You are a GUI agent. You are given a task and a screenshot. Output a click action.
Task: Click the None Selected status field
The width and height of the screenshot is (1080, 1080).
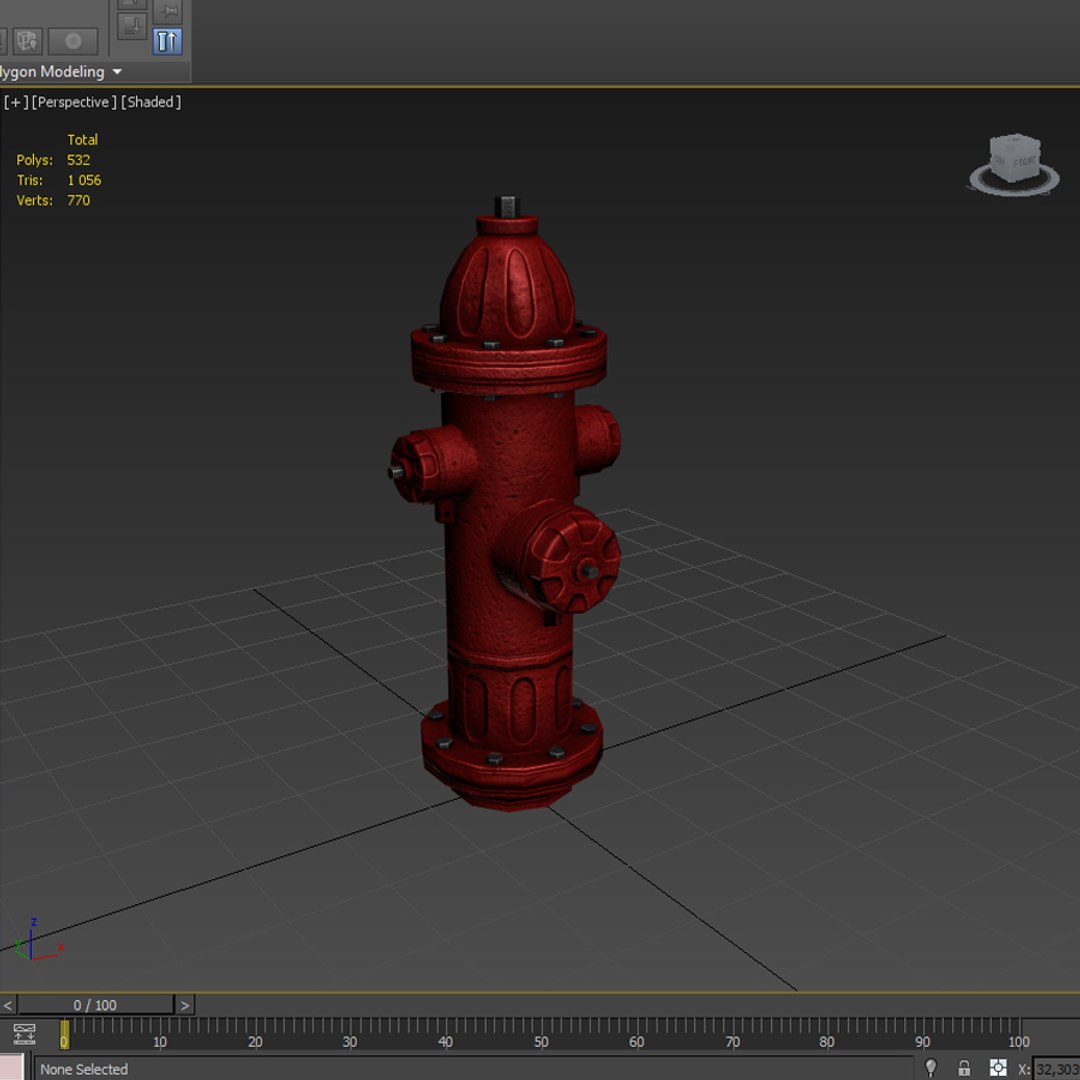pos(474,1069)
